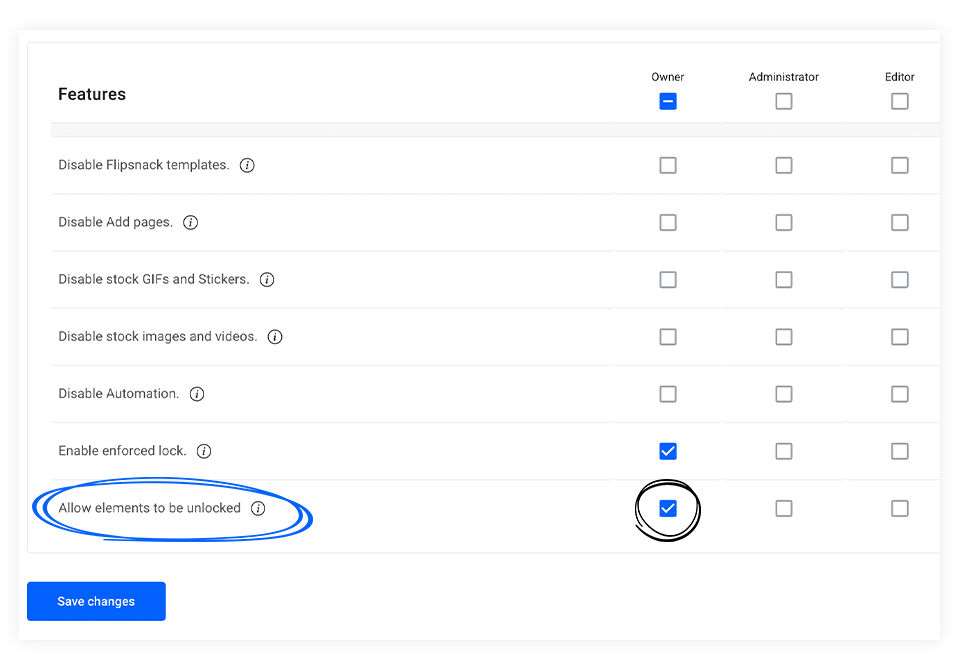Screen dimensions: 960x668
Task: Click info icon beside Disable Add pages
Action: click(x=190, y=222)
